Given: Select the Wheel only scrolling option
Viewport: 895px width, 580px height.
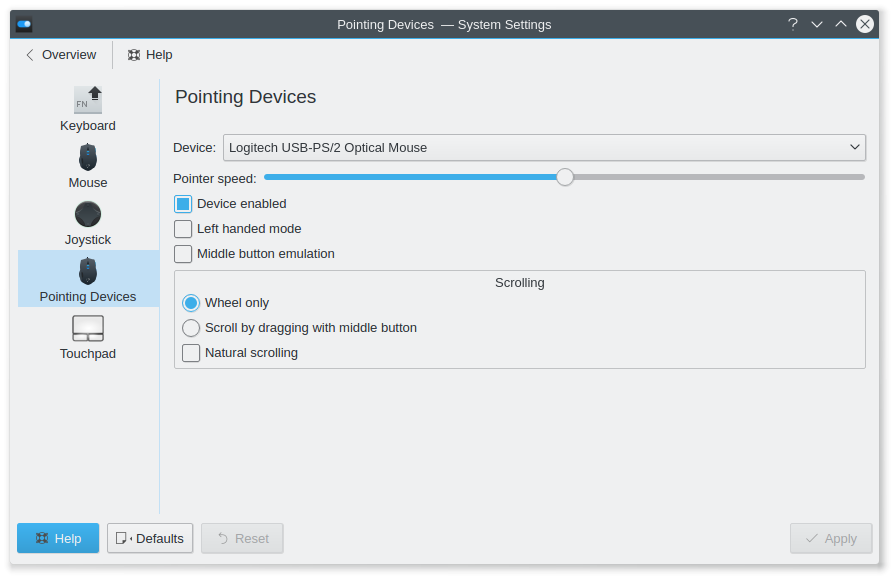Looking at the screenshot, I should [x=191, y=303].
